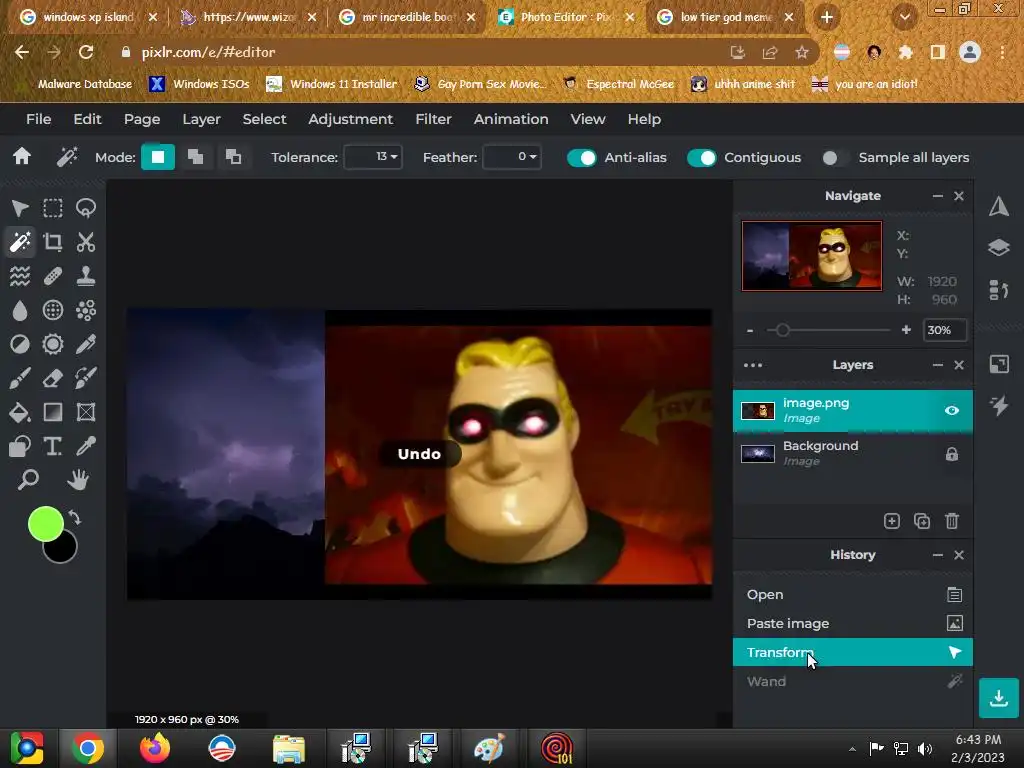The height and width of the screenshot is (768, 1024).
Task: Open Chrome tab search chevron
Action: click(x=904, y=18)
